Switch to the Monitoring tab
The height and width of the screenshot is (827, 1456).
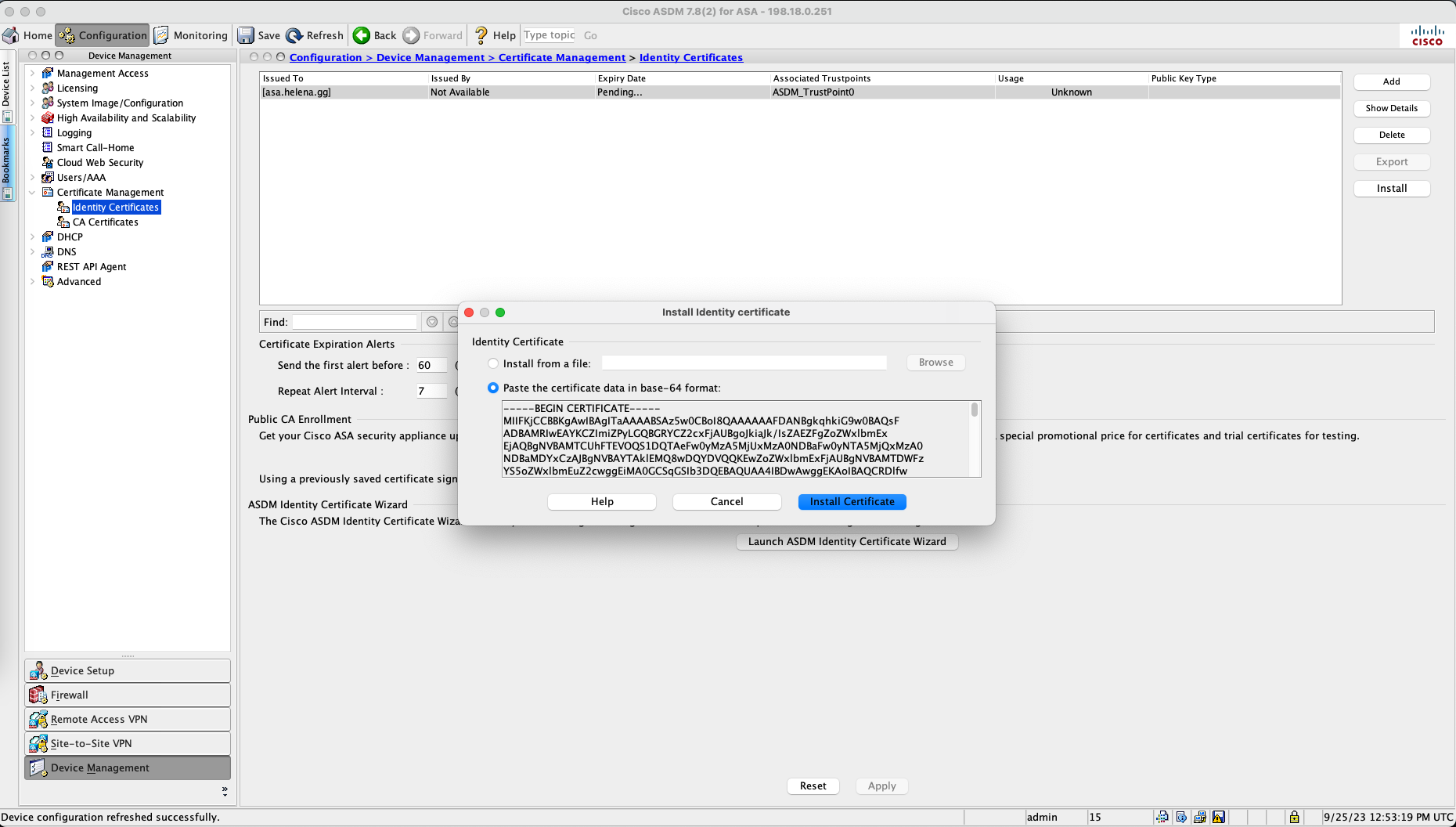(191, 35)
